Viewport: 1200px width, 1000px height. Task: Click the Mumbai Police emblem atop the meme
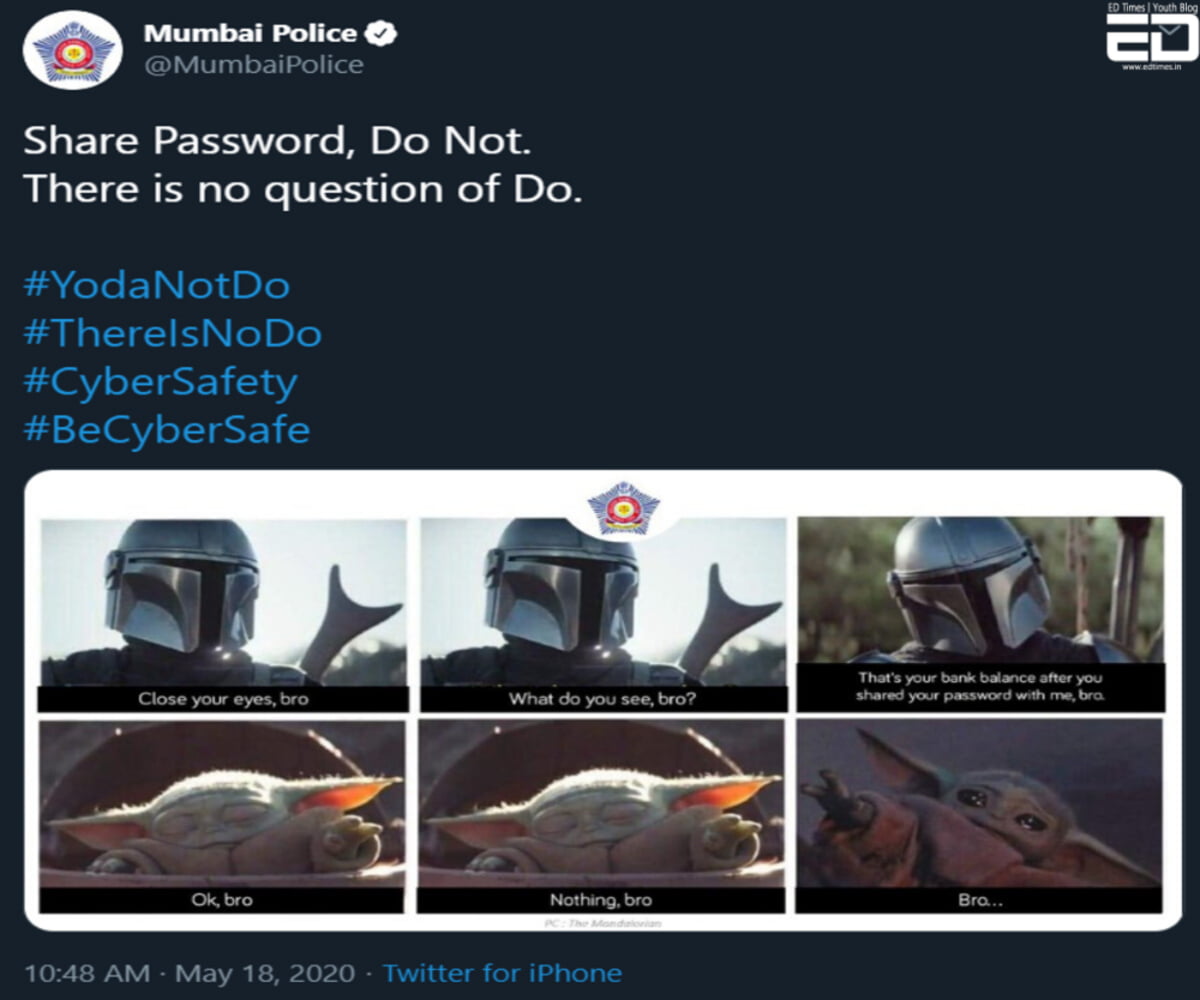(x=623, y=507)
